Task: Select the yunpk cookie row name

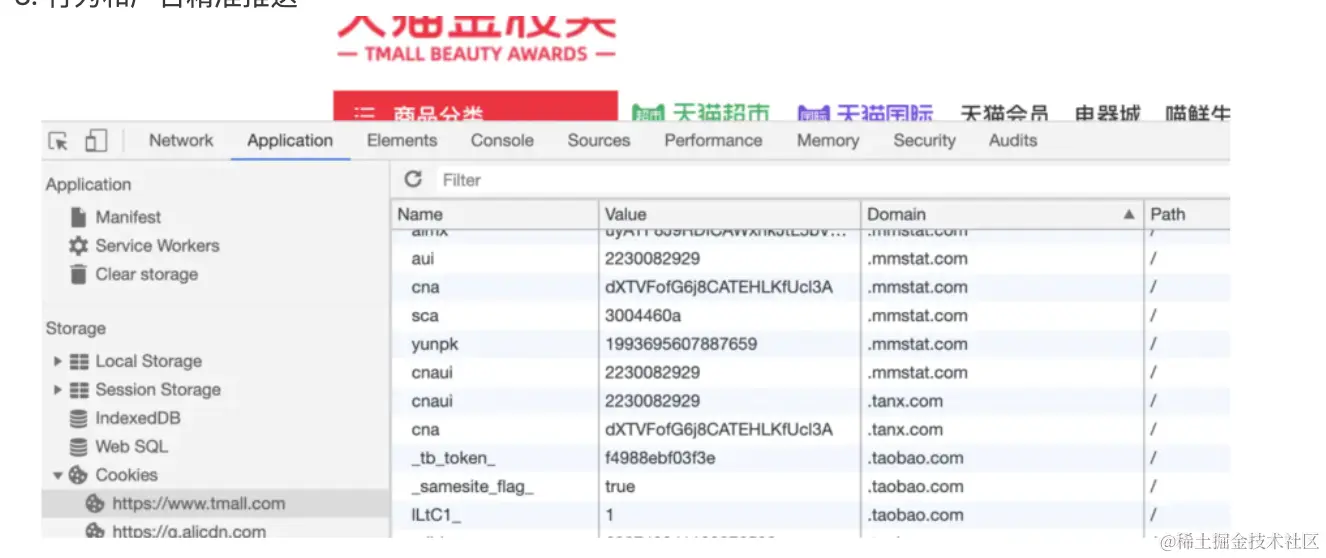Action: [434, 344]
